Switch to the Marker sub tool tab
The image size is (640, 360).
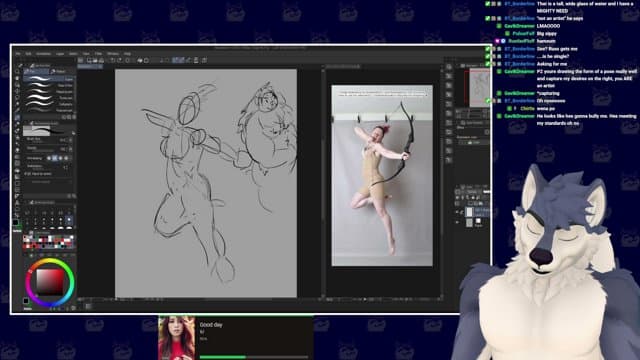[58, 71]
